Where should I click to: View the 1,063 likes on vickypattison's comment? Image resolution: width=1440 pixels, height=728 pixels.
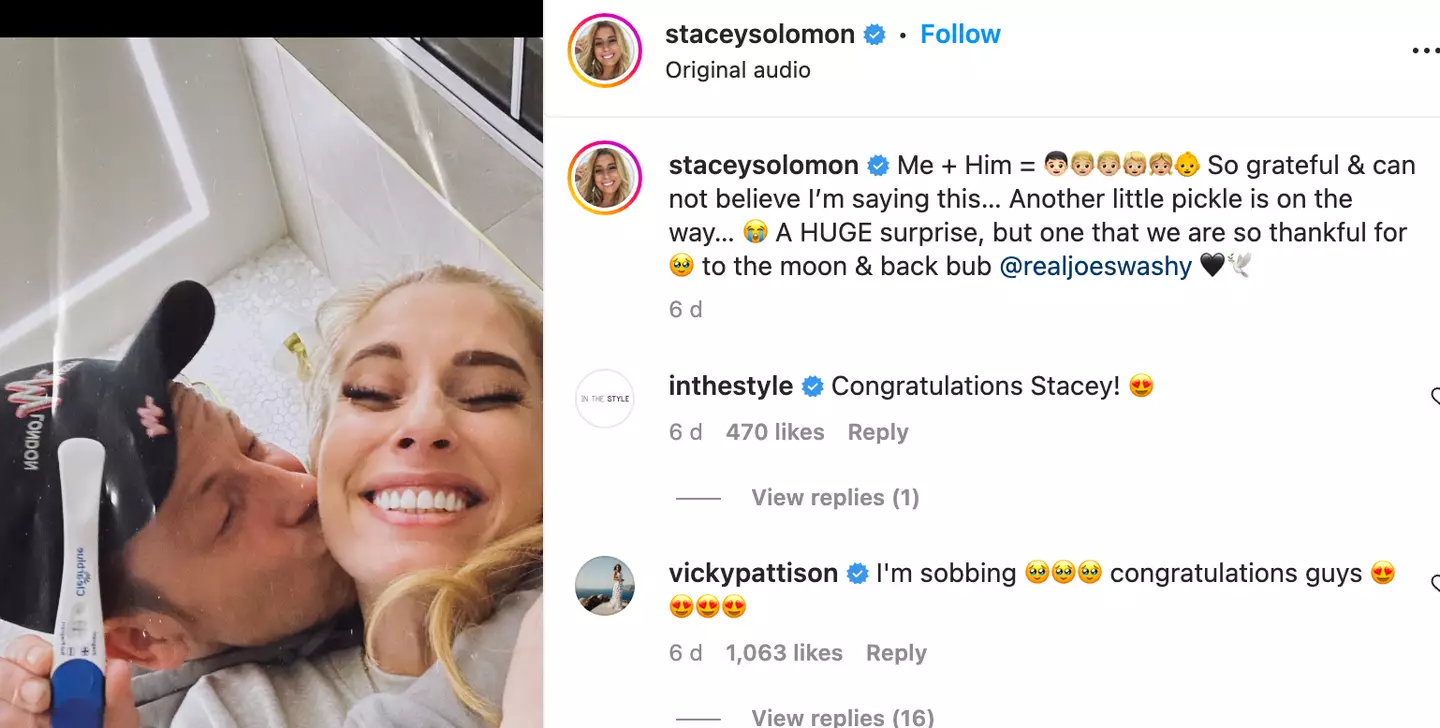pyautogui.click(x=783, y=652)
